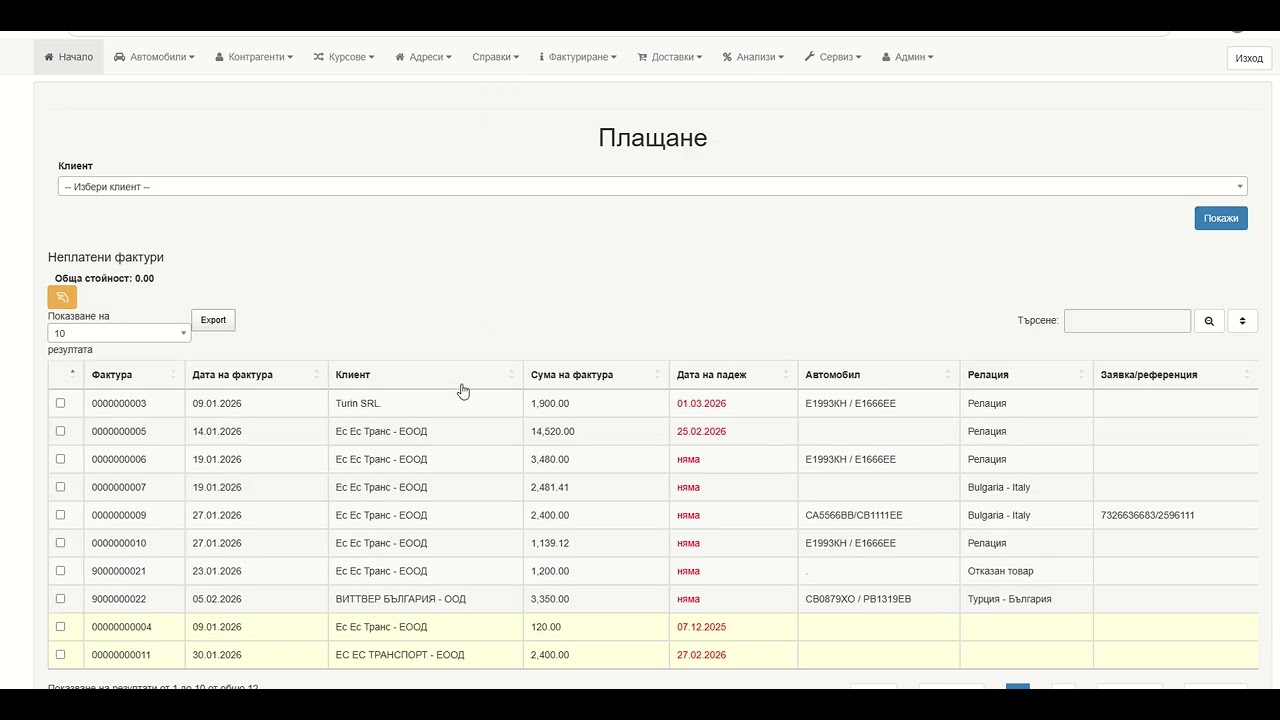The width and height of the screenshot is (1280, 720).
Task: Click the cart icon beside Доставки
Action: click(x=642, y=57)
